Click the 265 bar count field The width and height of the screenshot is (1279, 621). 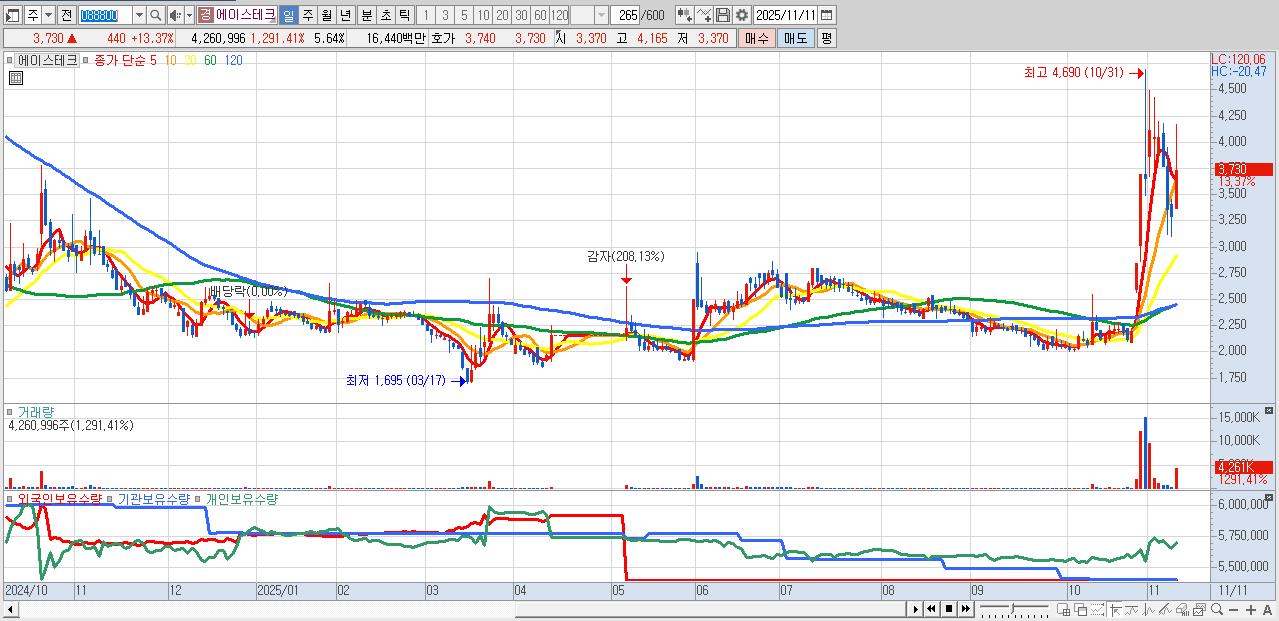pyautogui.click(x=626, y=15)
